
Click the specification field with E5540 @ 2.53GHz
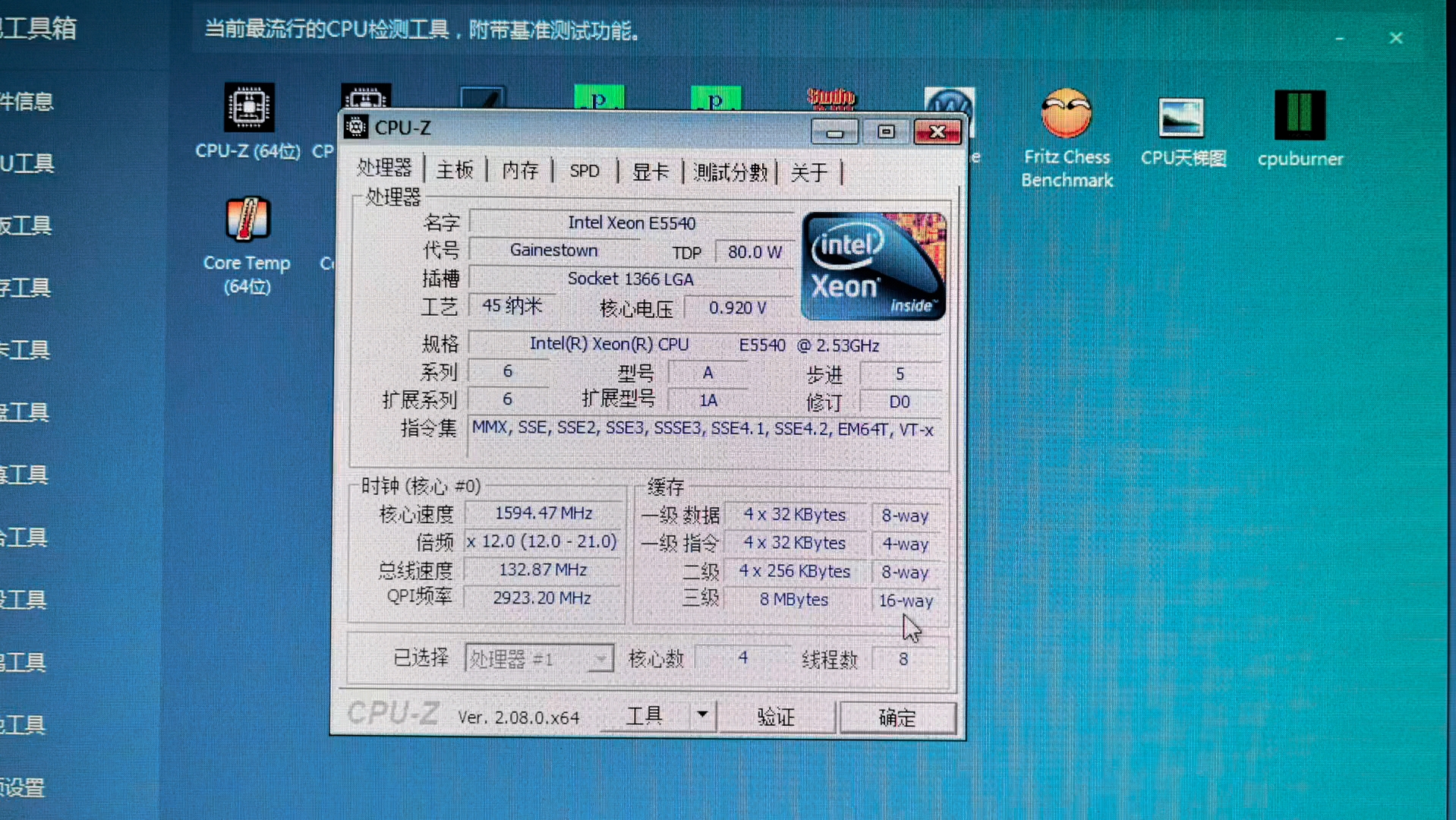tap(704, 345)
